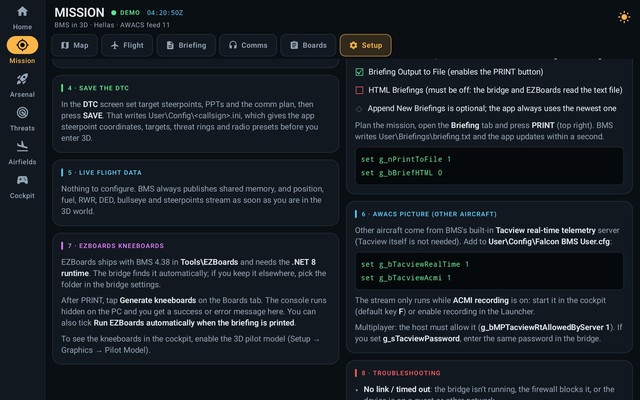Switch to the Briefing tab
640x400 pixels.
coord(186,45)
